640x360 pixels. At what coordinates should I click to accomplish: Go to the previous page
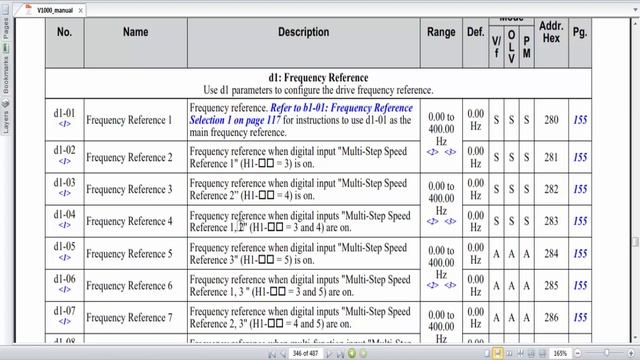[x=283, y=354]
